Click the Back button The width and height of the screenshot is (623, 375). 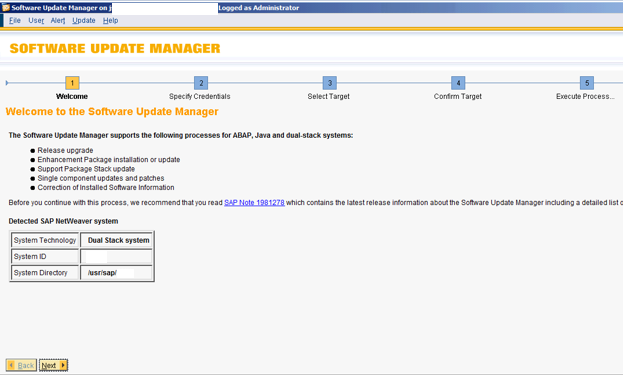(21, 365)
